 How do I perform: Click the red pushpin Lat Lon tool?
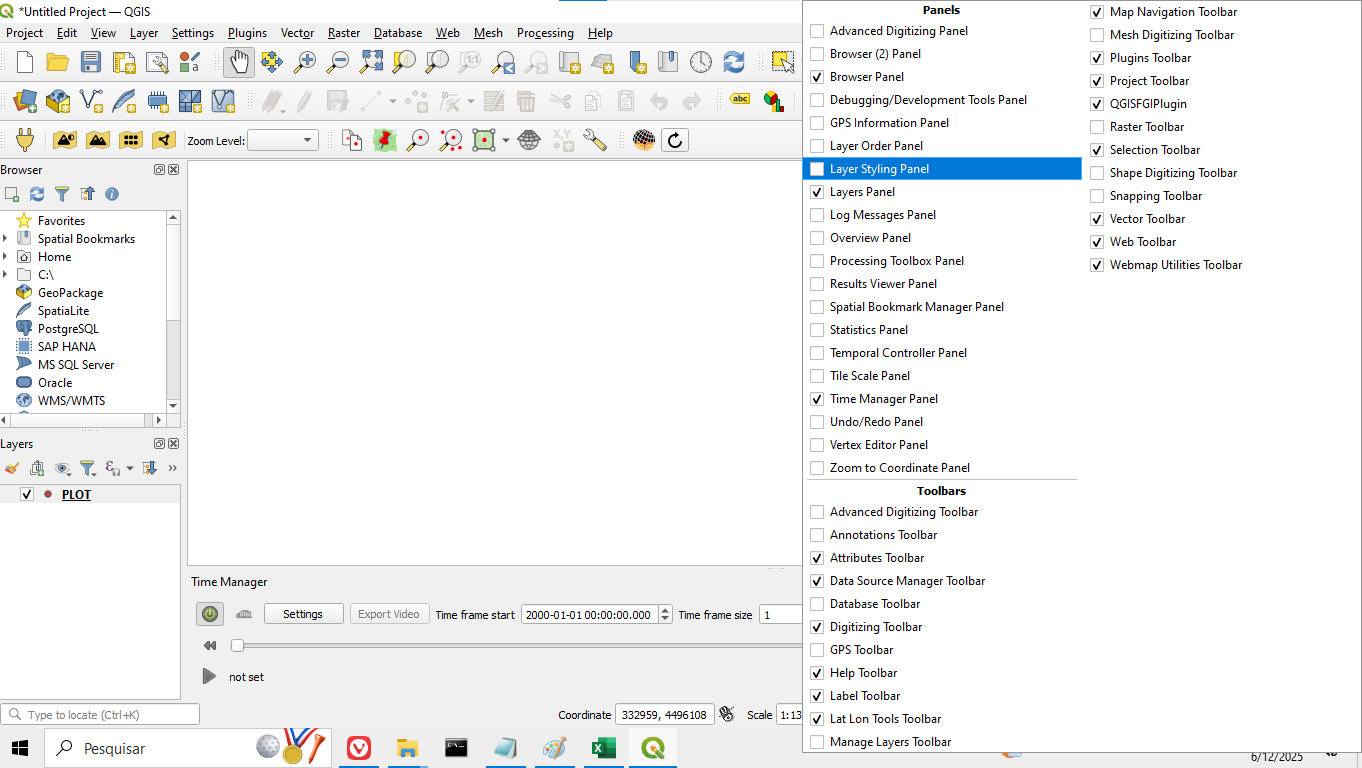click(385, 140)
